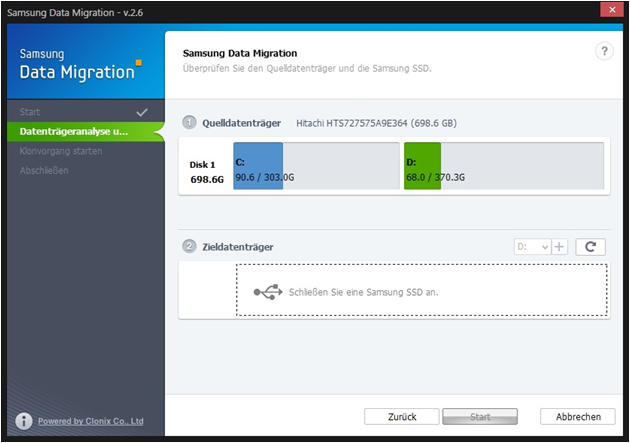Add a partition with the plus icon

click(x=559, y=247)
